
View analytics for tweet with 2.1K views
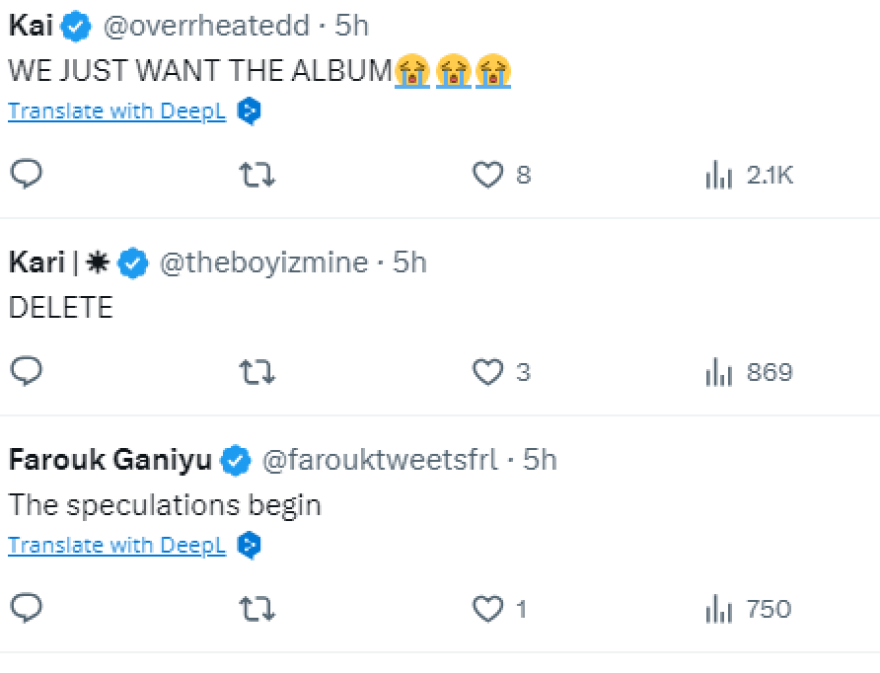[719, 176]
